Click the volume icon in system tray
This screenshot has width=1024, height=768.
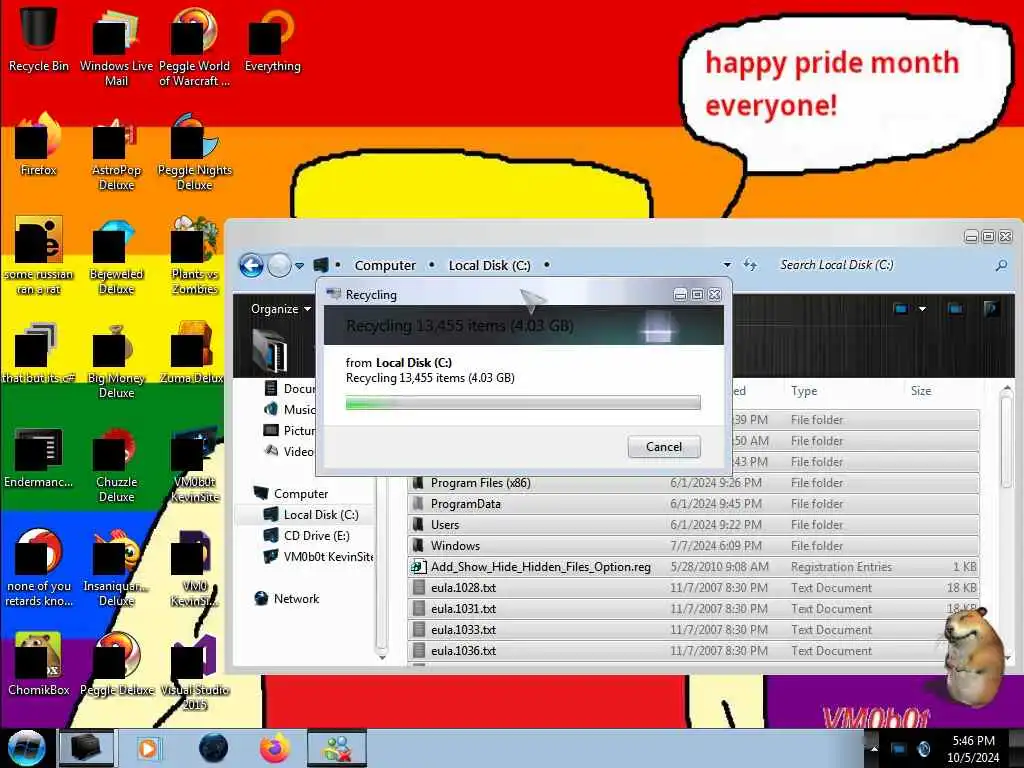click(x=923, y=748)
